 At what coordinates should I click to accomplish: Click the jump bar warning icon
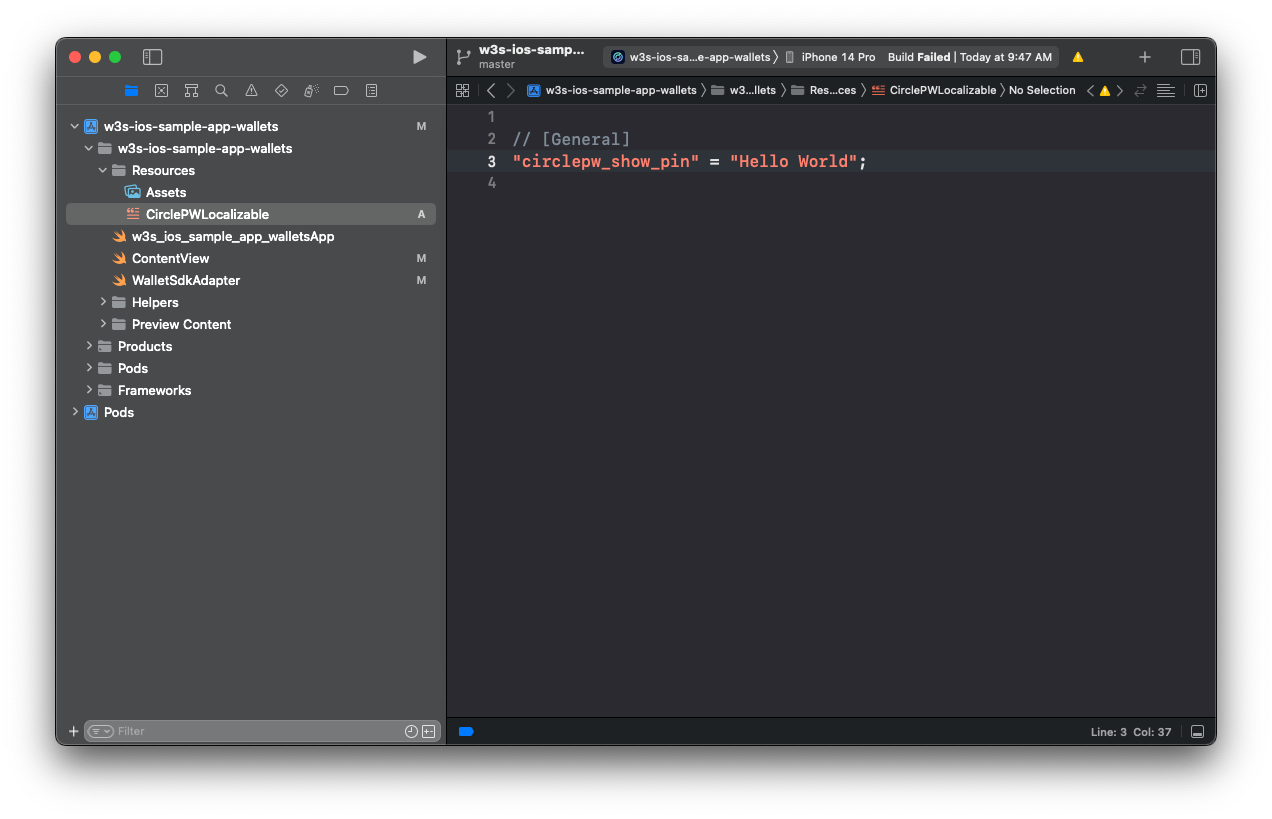coord(1105,90)
